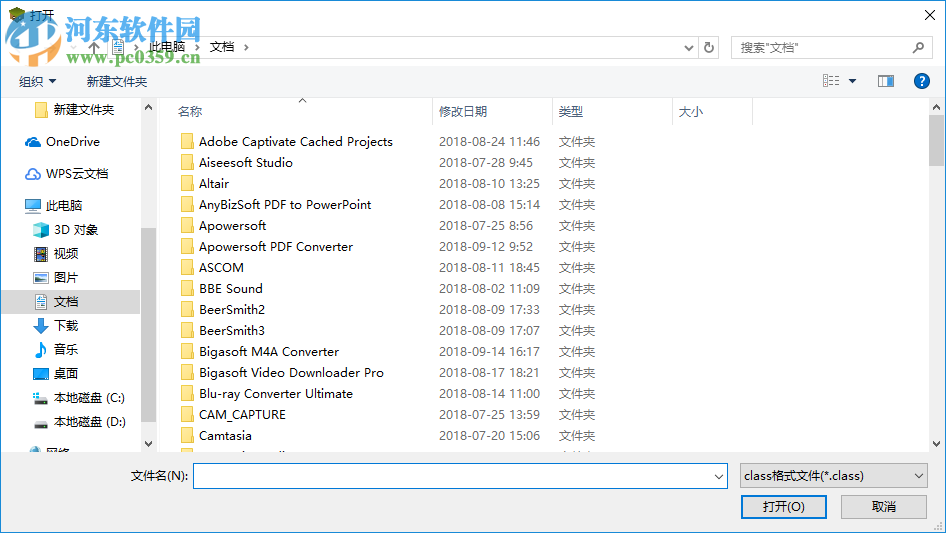
Task: Click the 下载 download arrow icon
Action: pyautogui.click(x=40, y=326)
